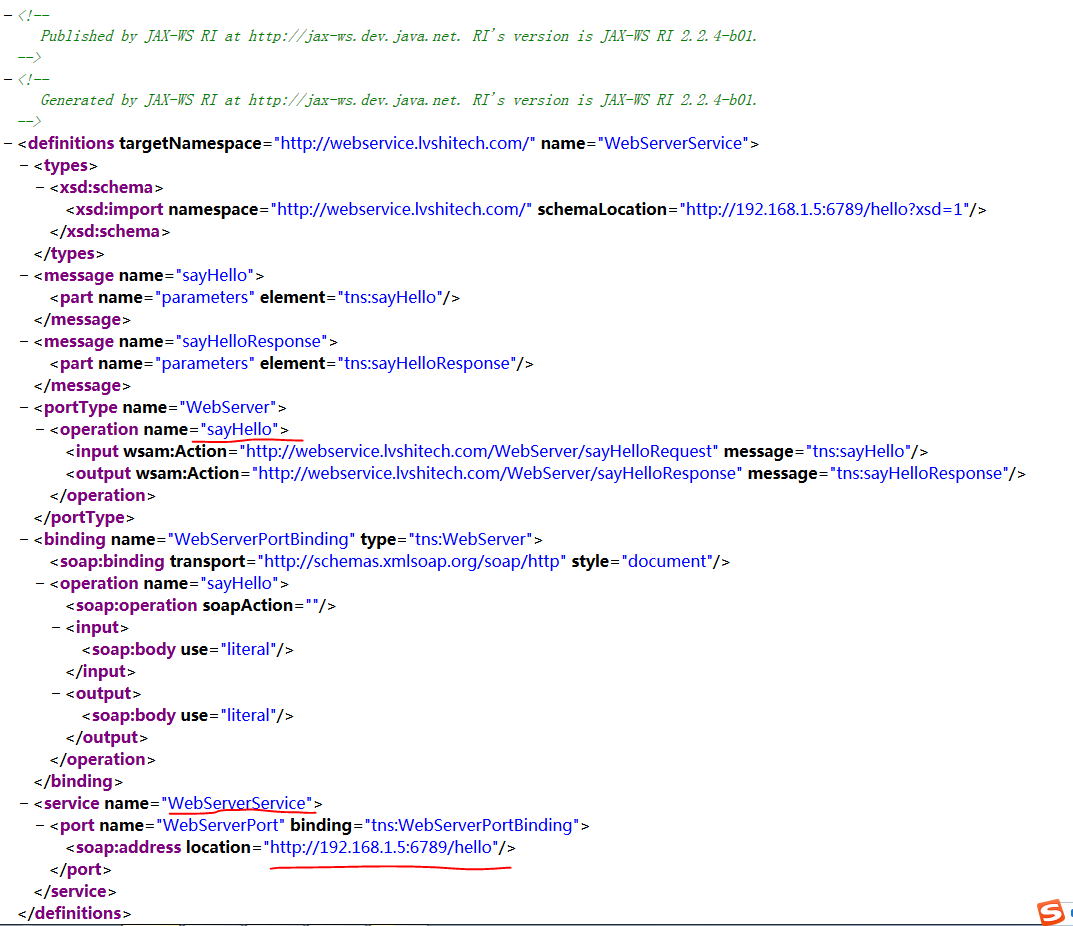Collapse the WebServerPortBinding binding node
The image size is (1073, 926).
click(24, 540)
